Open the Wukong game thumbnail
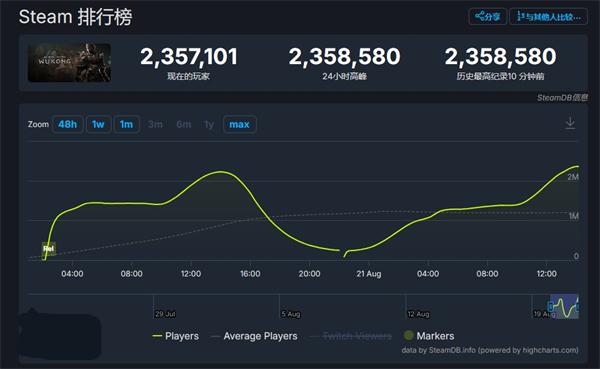Image resolution: width=600 pixels, height=369 pixels. pyautogui.click(x=69, y=62)
